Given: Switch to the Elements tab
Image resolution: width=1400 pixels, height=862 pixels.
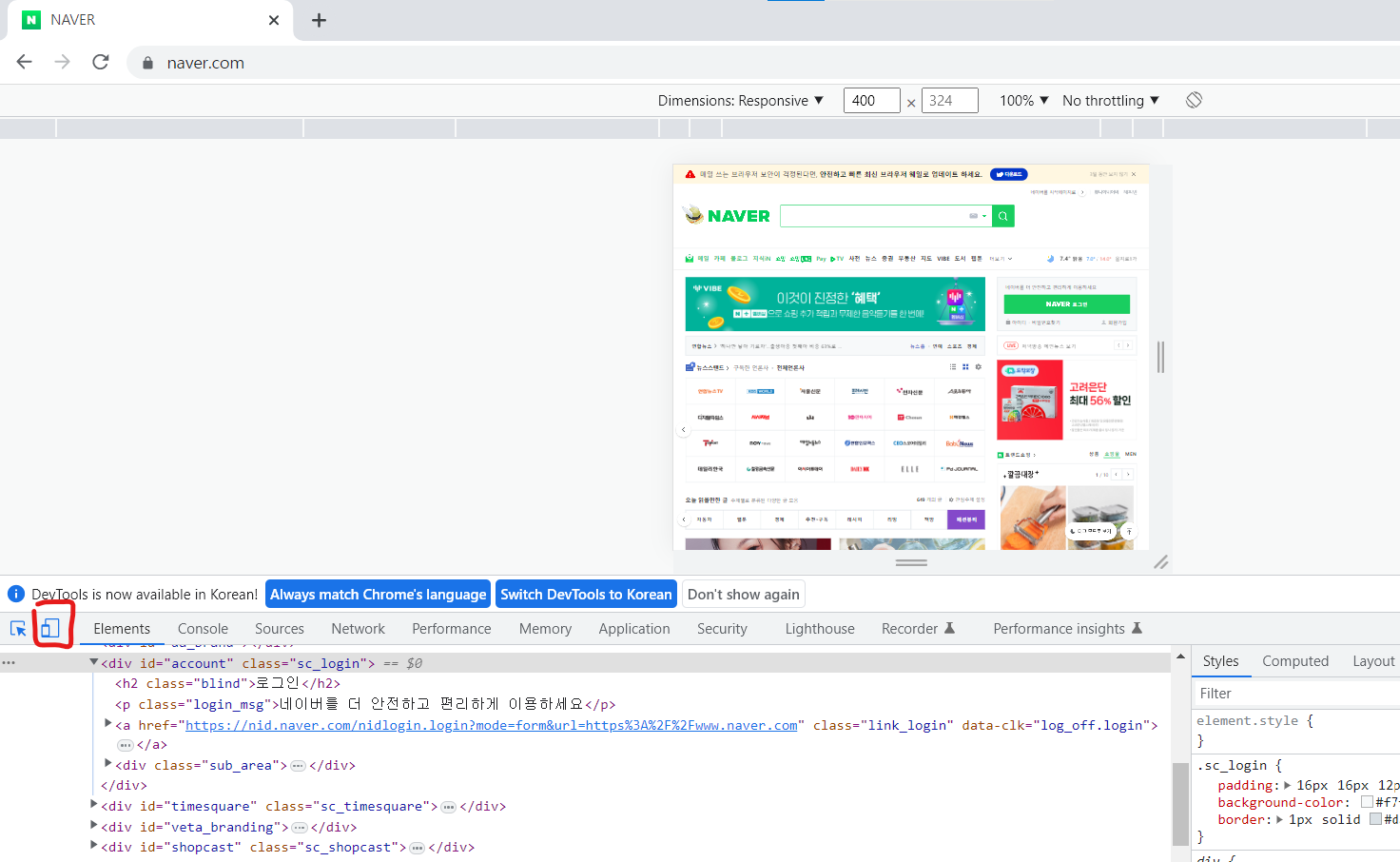Looking at the screenshot, I should (x=122, y=629).
